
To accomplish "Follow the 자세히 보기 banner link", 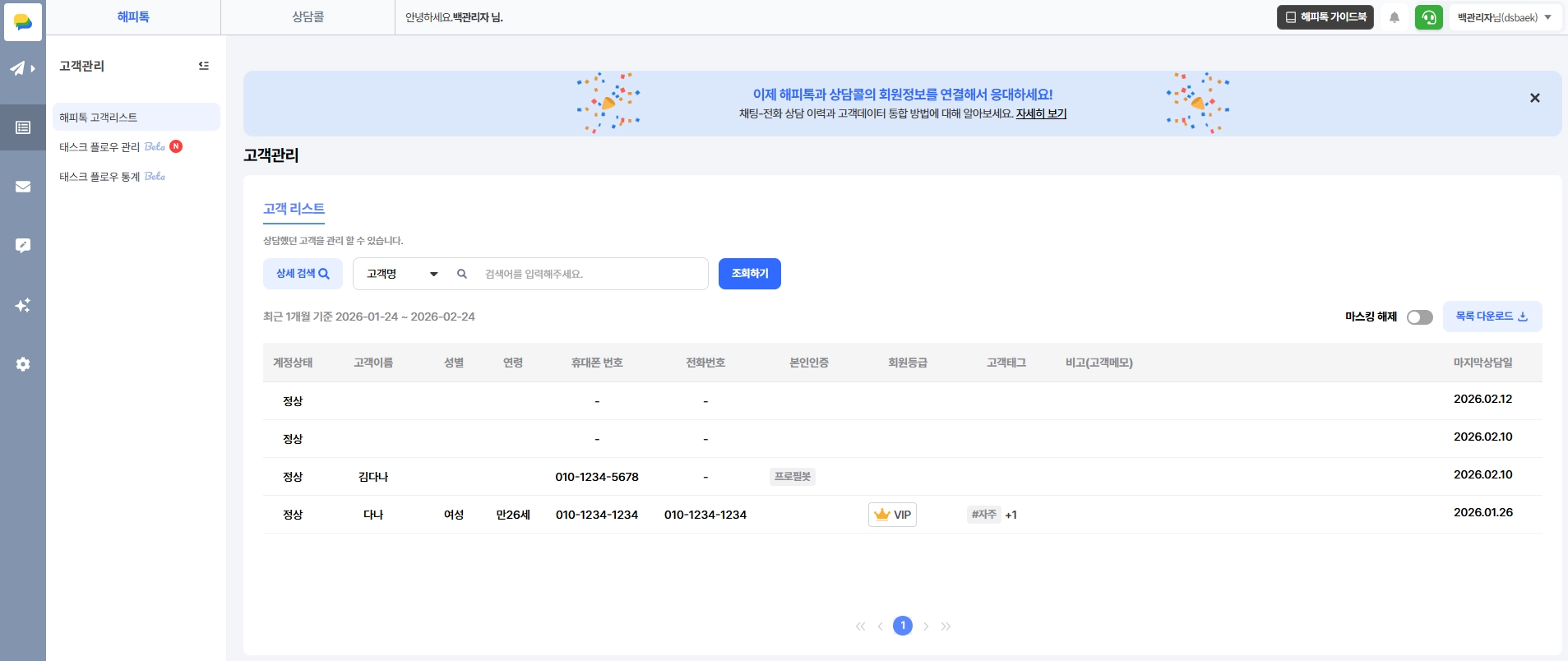I will pyautogui.click(x=1041, y=113).
